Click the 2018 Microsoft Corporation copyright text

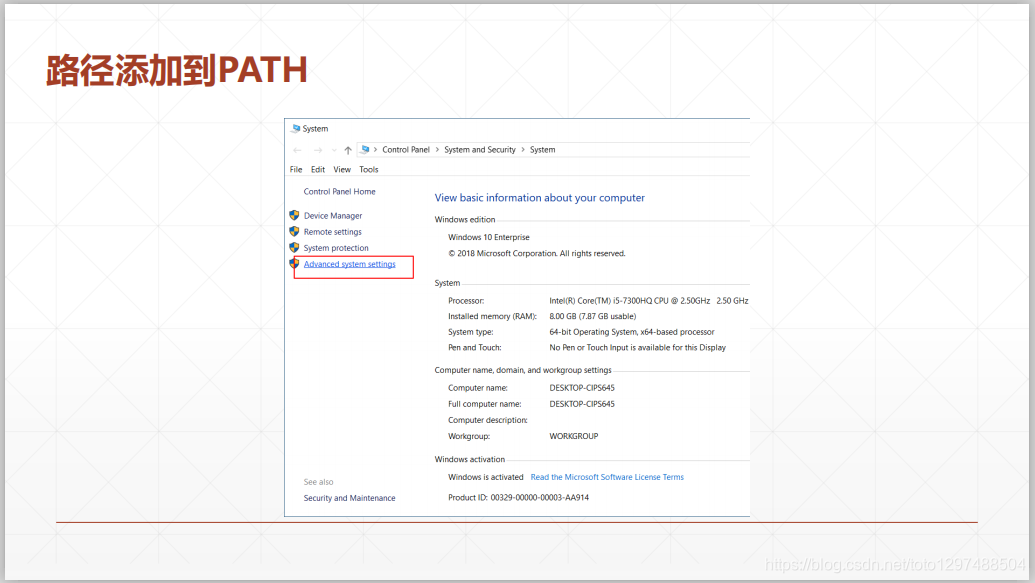[537, 254]
